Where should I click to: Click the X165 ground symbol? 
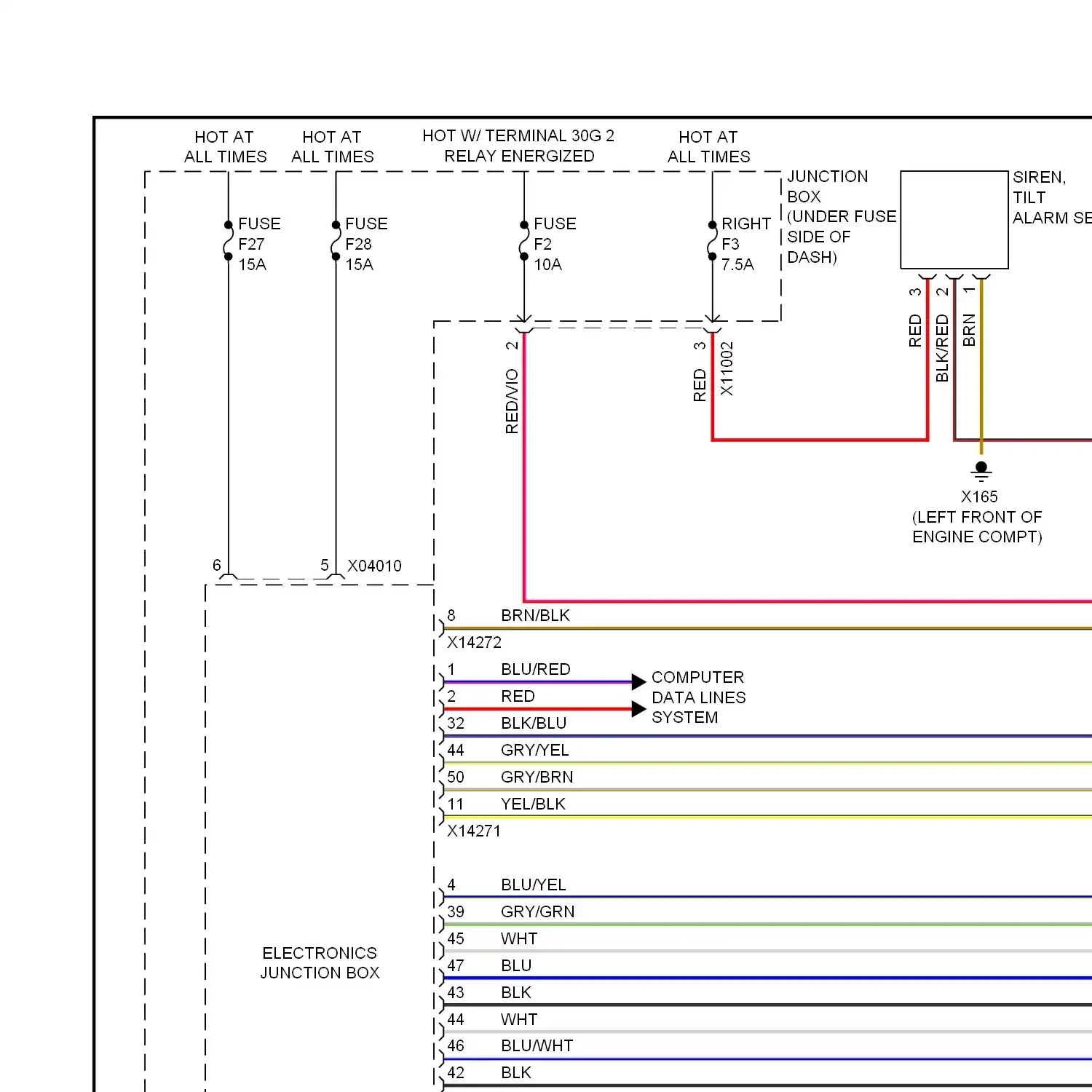981,471
